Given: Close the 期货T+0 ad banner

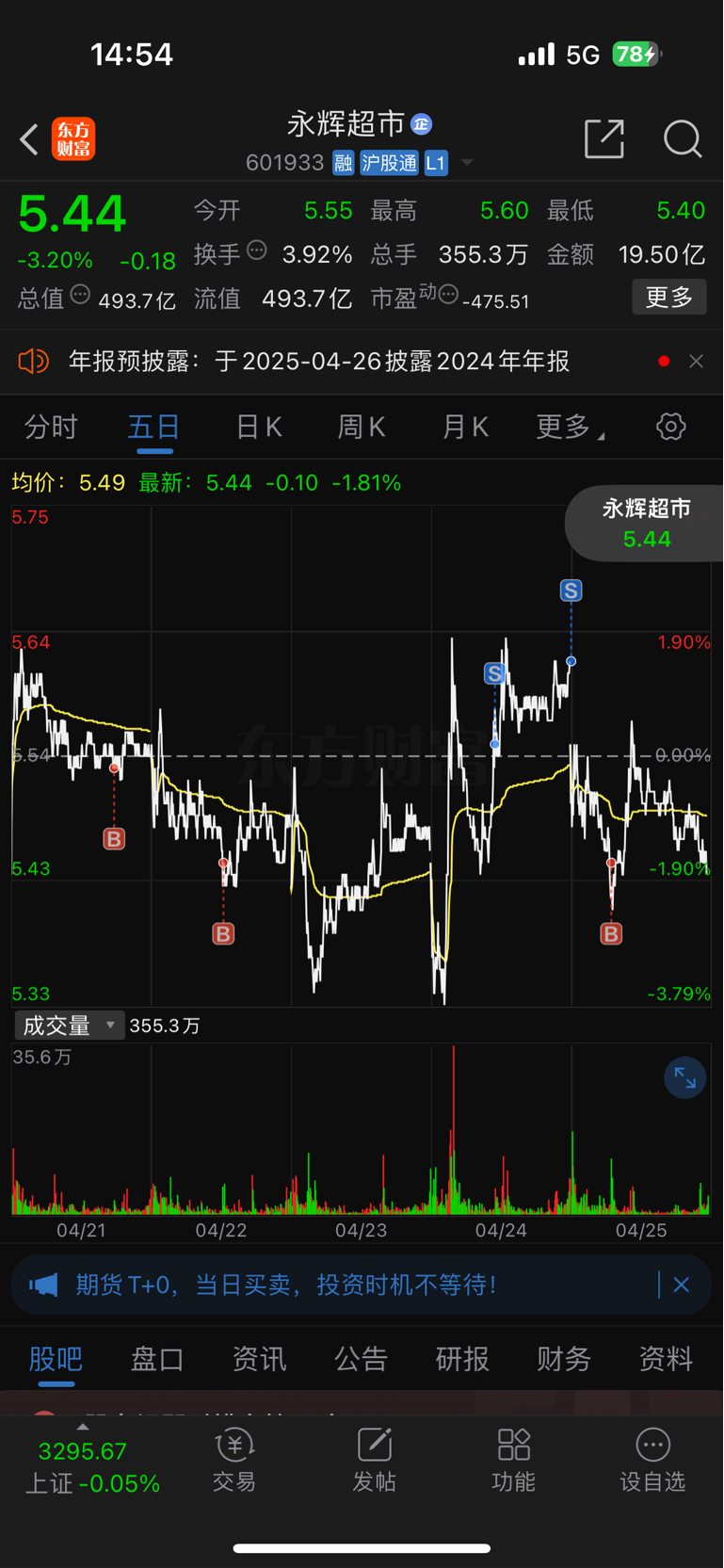Looking at the screenshot, I should tap(681, 1285).
